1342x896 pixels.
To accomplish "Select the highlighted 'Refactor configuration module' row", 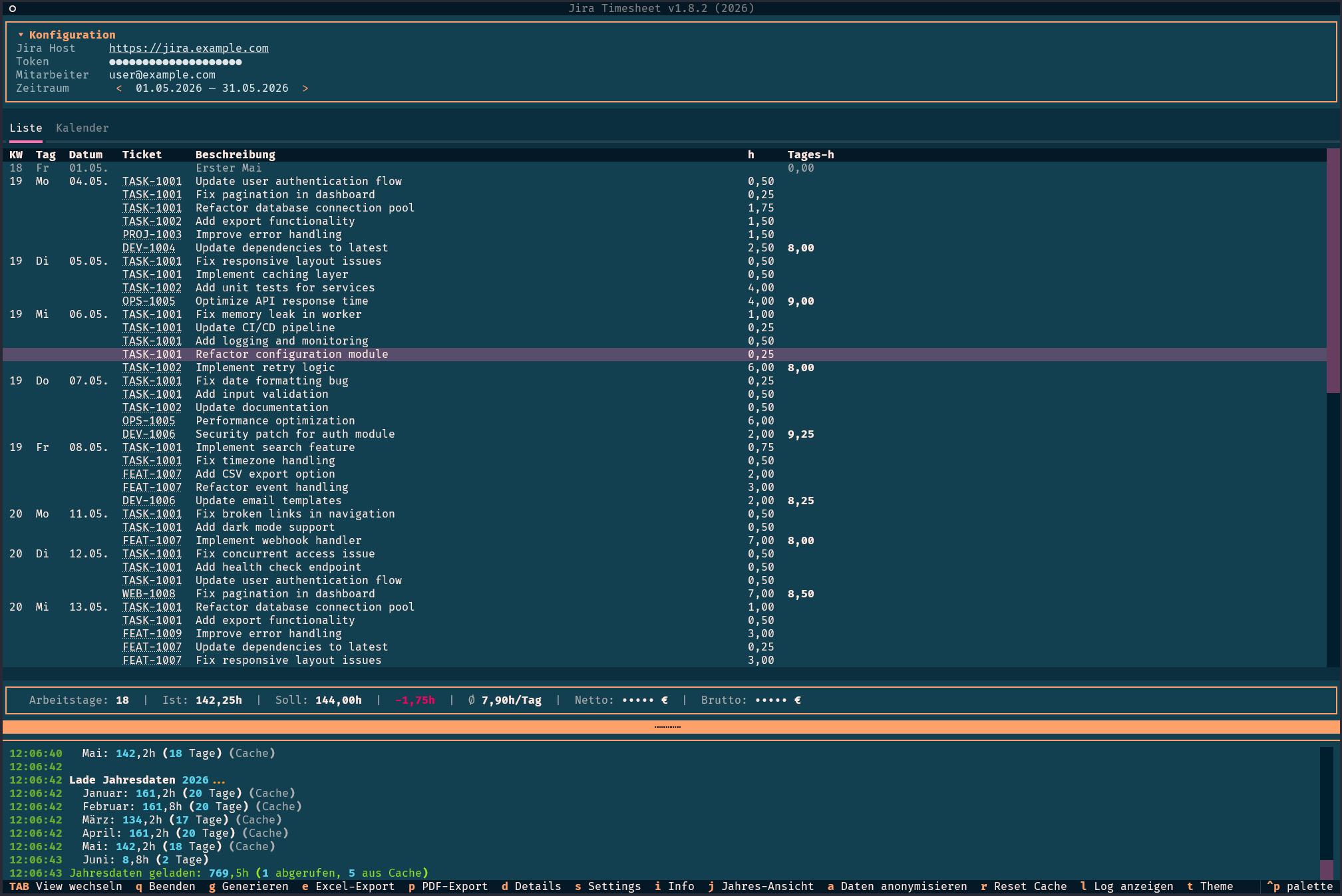I will (665, 354).
